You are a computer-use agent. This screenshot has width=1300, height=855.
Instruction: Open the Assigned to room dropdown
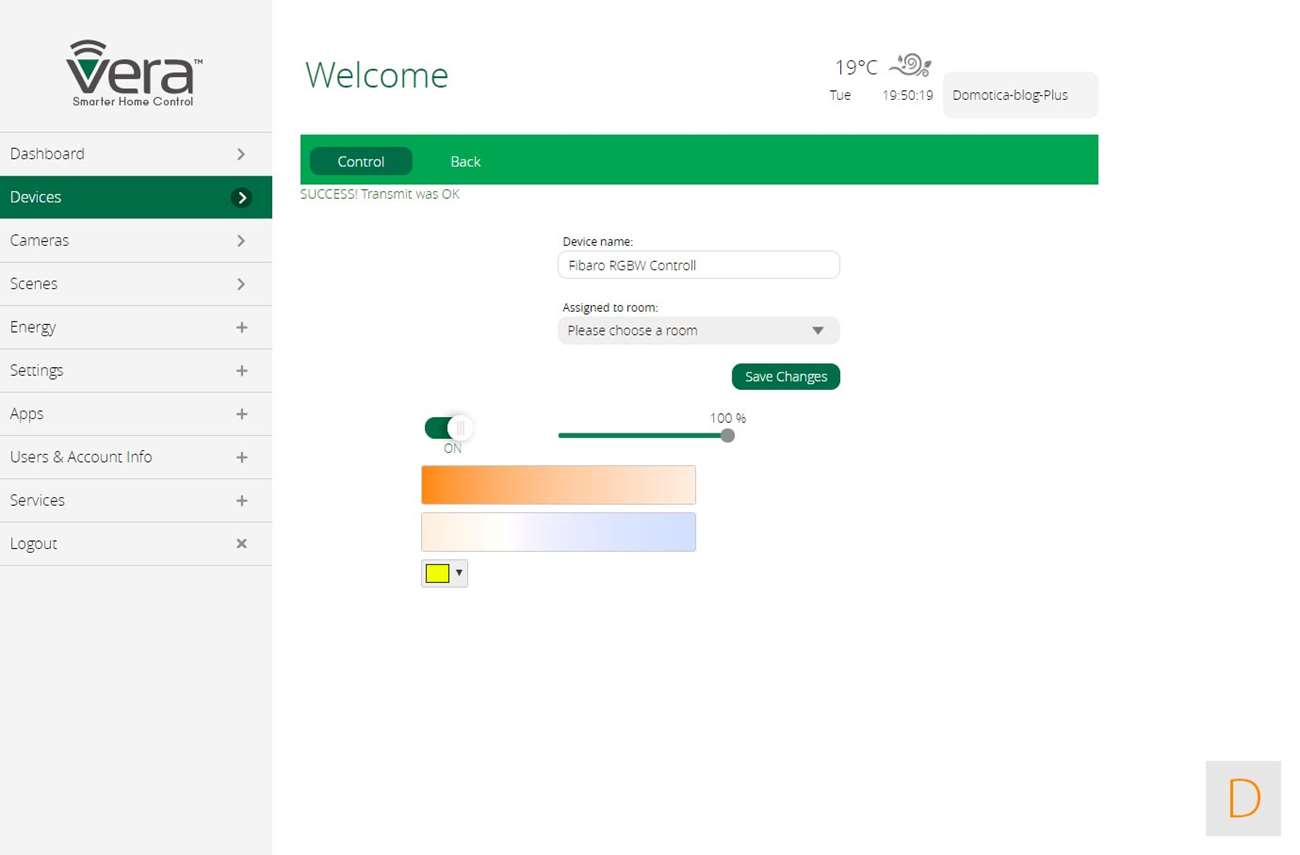pyautogui.click(x=698, y=331)
